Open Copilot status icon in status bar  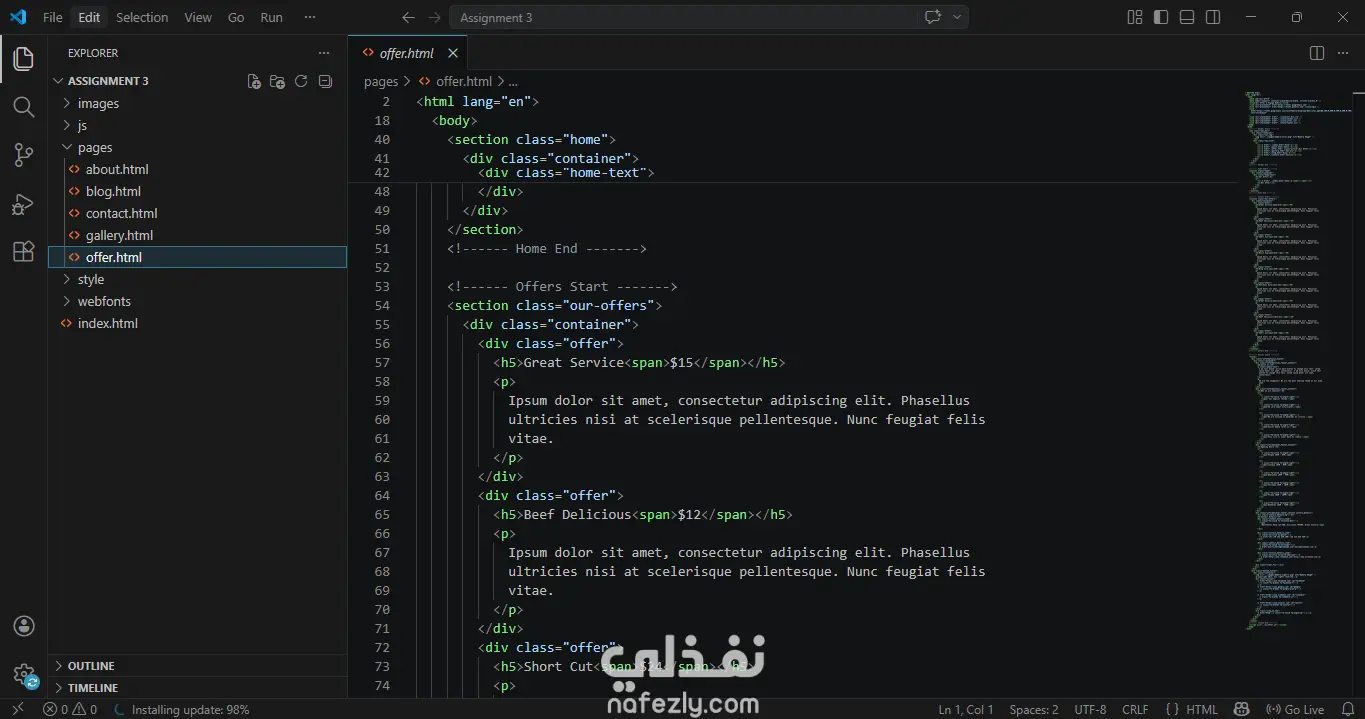[x=1242, y=709]
